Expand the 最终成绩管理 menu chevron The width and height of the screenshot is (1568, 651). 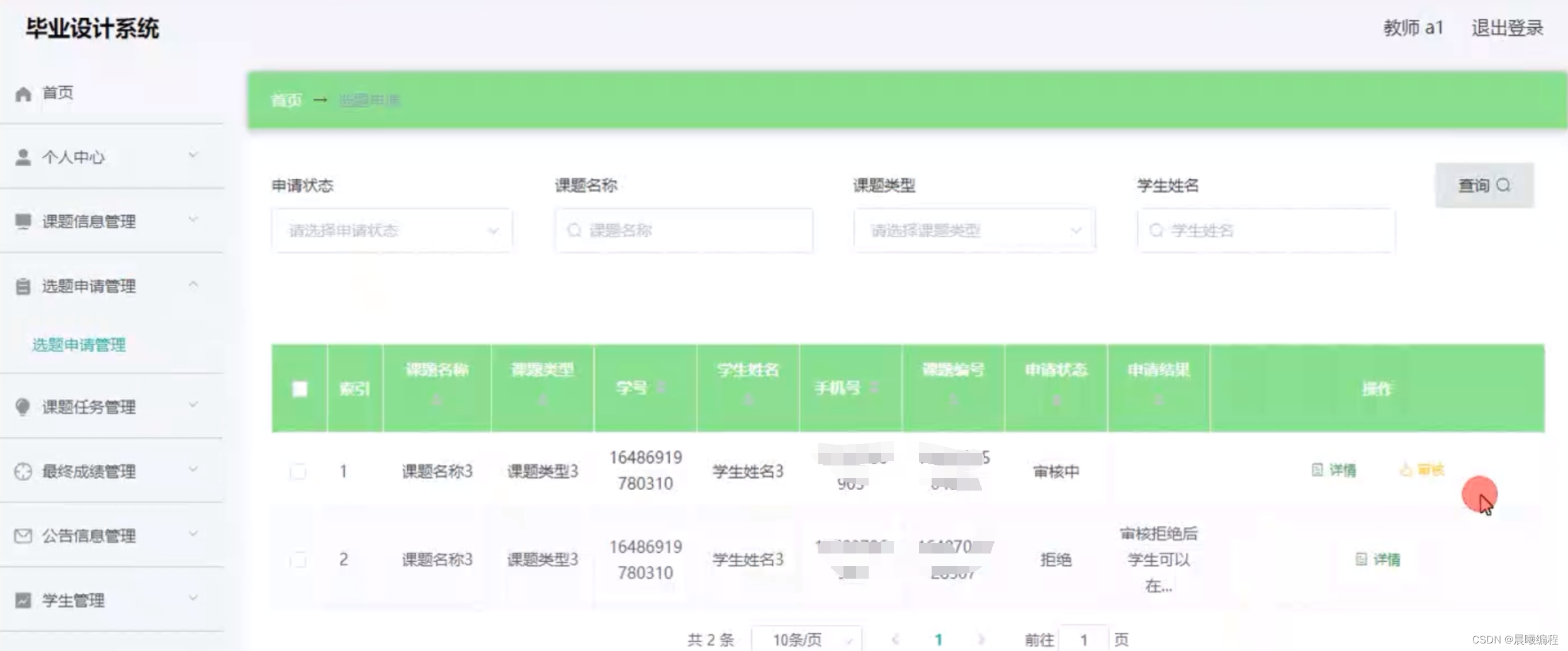193,469
